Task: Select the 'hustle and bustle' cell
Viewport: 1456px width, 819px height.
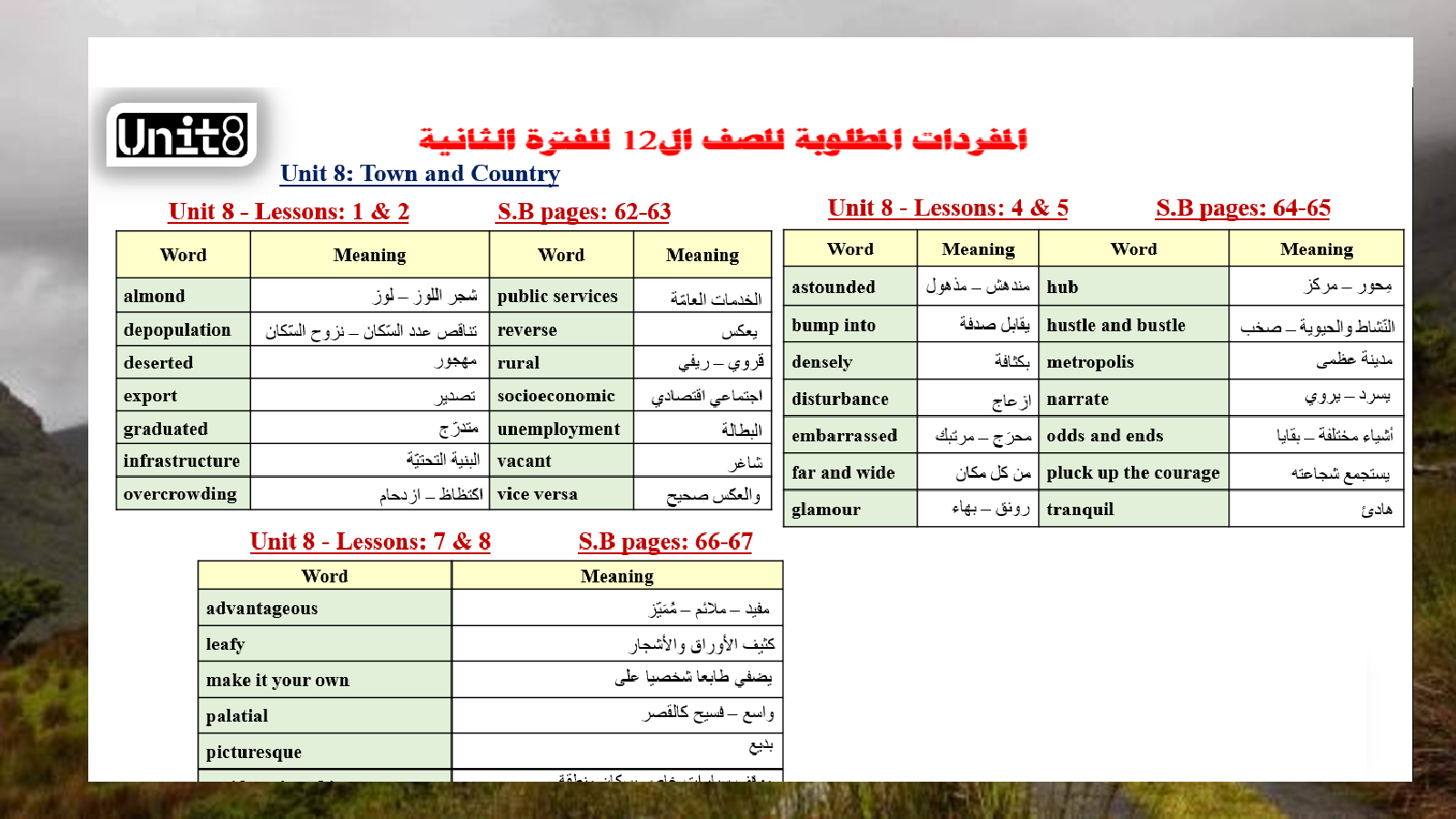Action: [x=1133, y=325]
